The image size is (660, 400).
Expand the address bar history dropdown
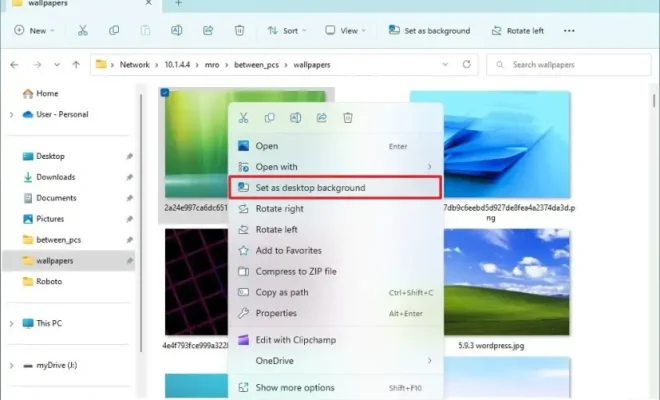[x=445, y=64]
